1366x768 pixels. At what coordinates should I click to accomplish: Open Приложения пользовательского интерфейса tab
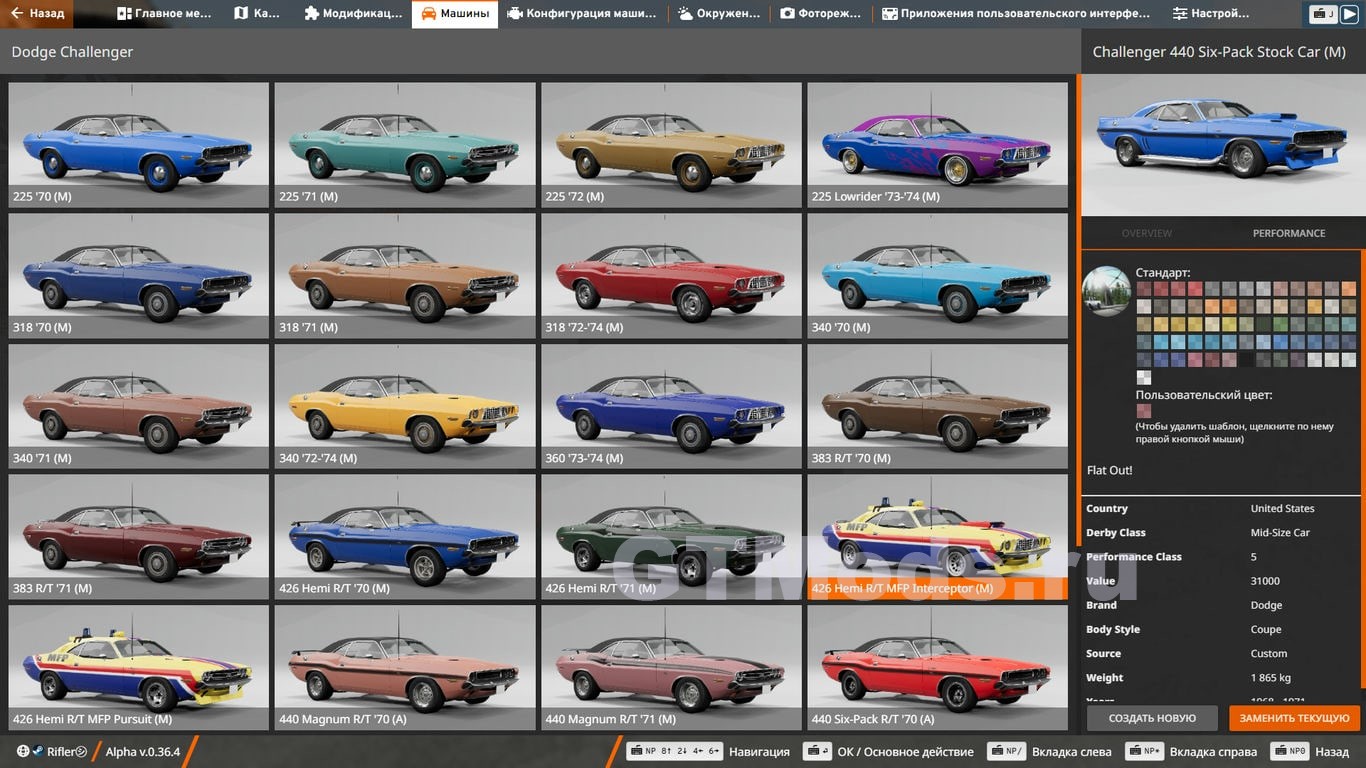[x=1016, y=14]
